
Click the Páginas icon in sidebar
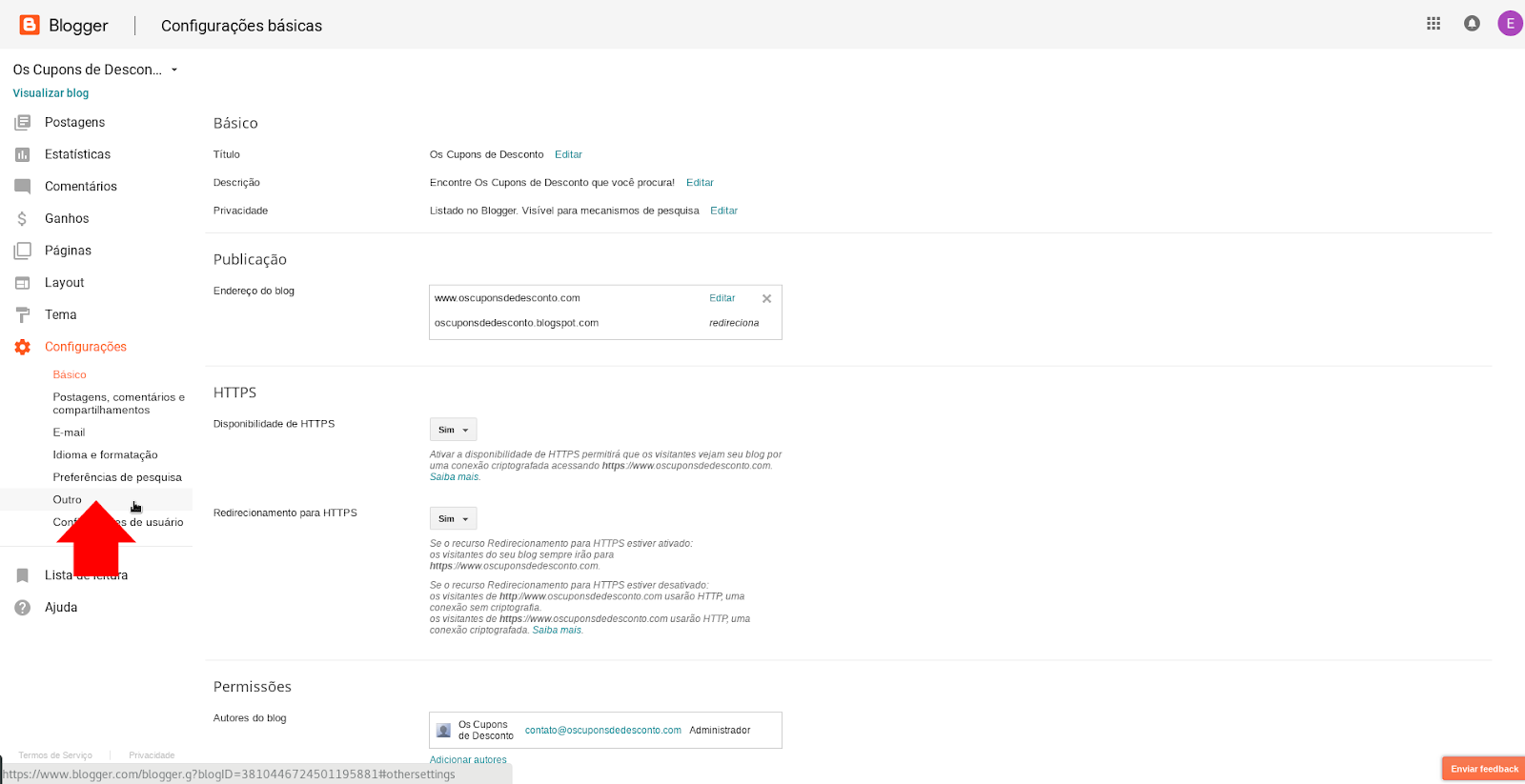(23, 251)
